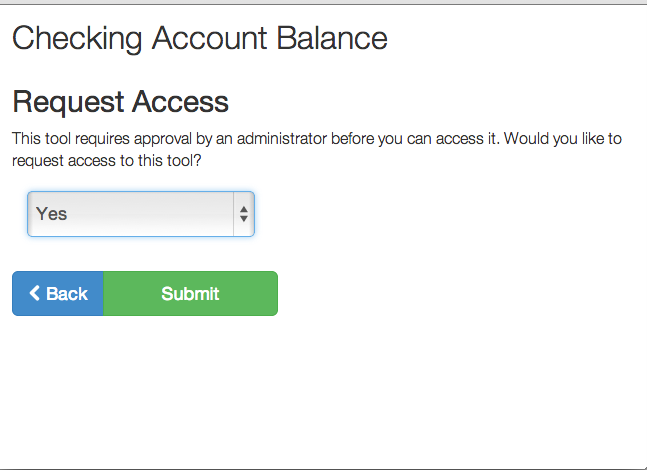Submit the access request
Image resolution: width=647 pixels, height=470 pixels.
pyautogui.click(x=190, y=293)
